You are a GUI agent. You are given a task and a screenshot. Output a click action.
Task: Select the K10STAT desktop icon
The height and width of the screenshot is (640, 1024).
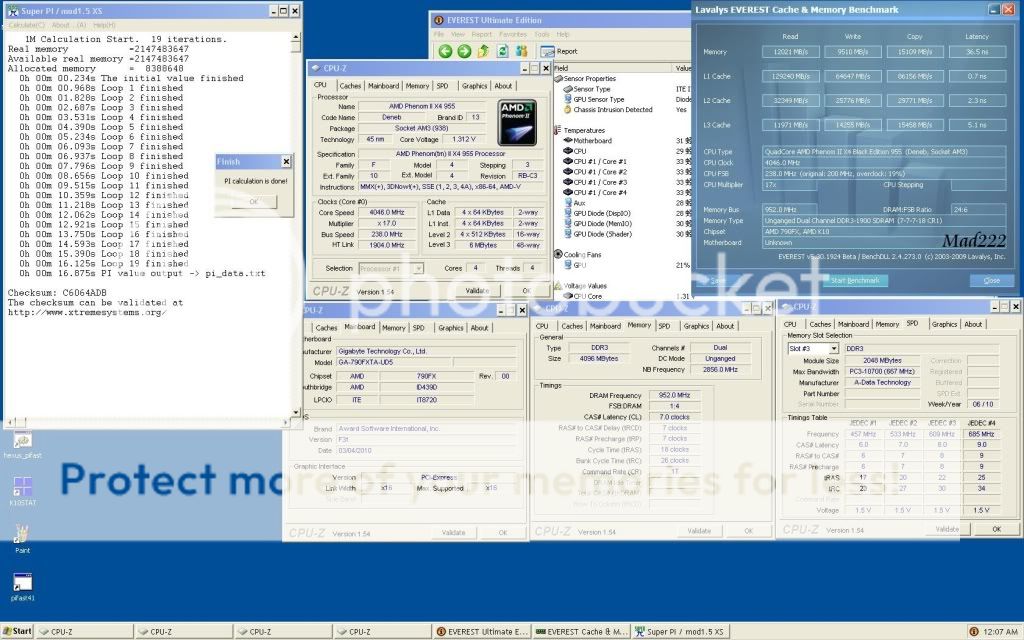pos(23,491)
